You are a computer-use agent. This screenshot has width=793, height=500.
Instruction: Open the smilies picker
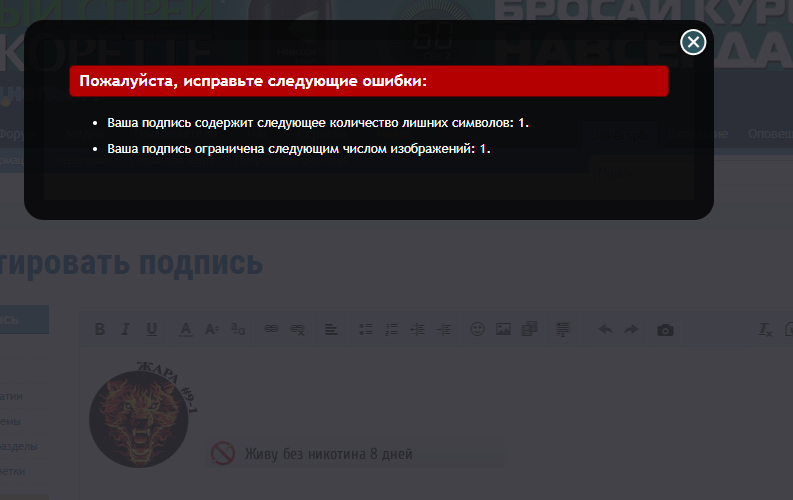[x=477, y=329]
